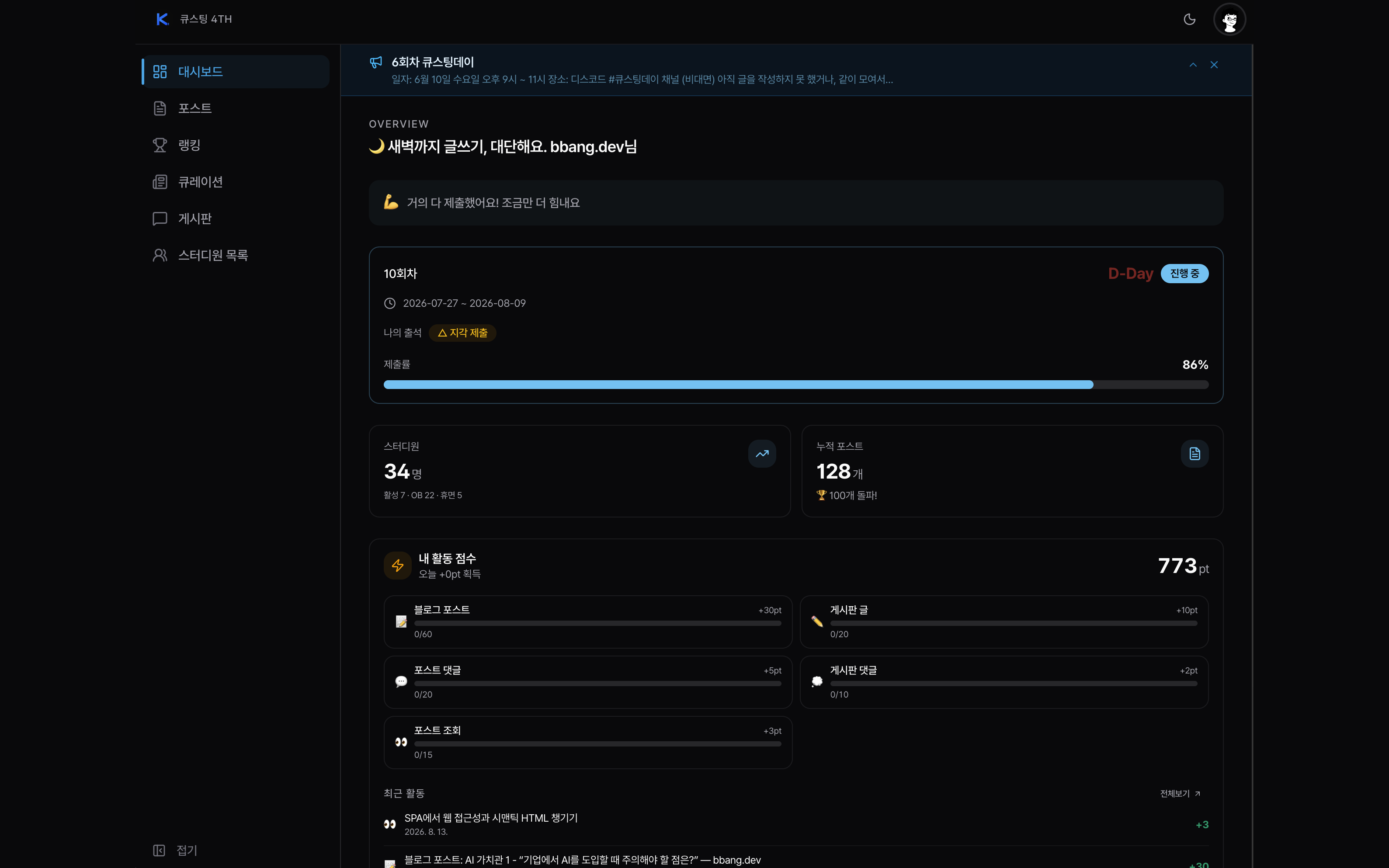
Task: Click the 게시판 글 activity card
Action: pos(1004,622)
